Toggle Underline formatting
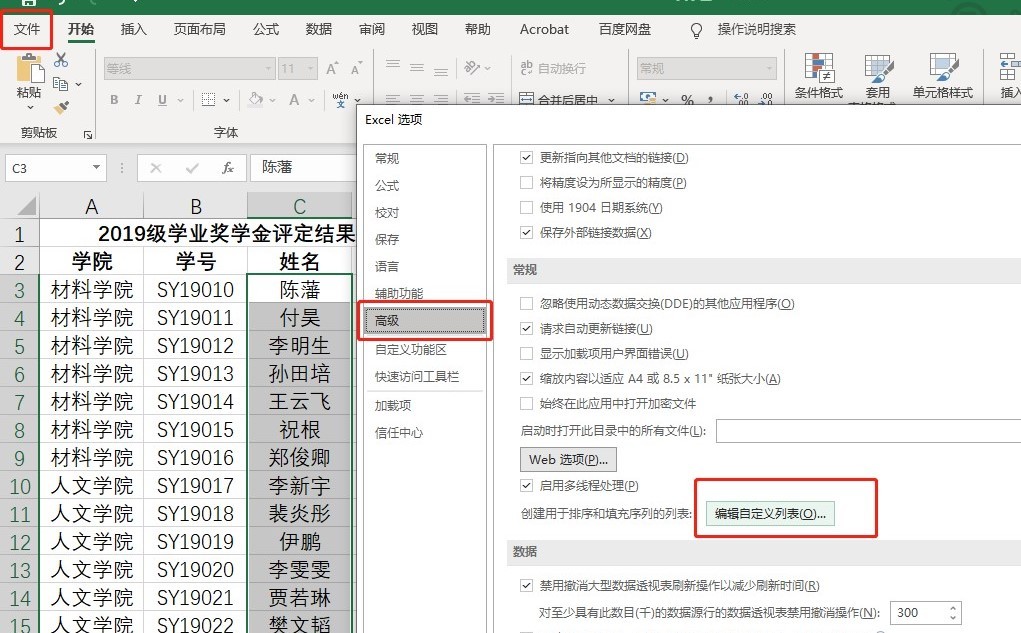The width and height of the screenshot is (1021, 633). pyautogui.click(x=162, y=100)
